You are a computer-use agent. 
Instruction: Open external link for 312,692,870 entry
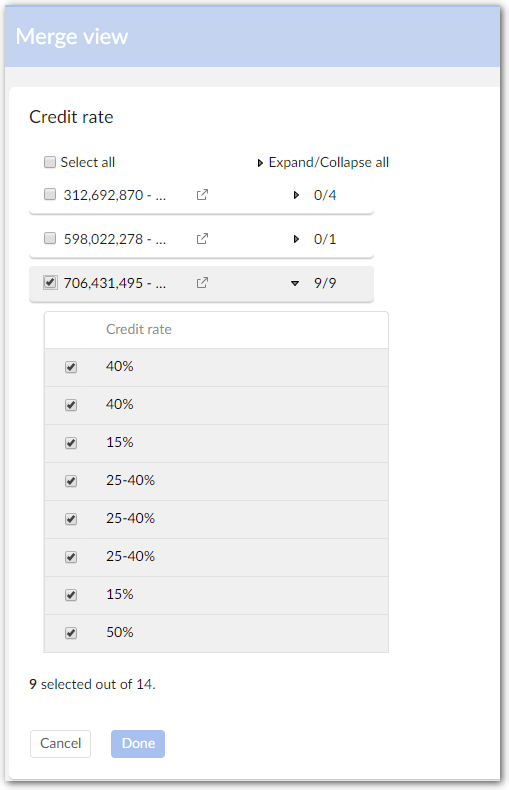coord(202,194)
